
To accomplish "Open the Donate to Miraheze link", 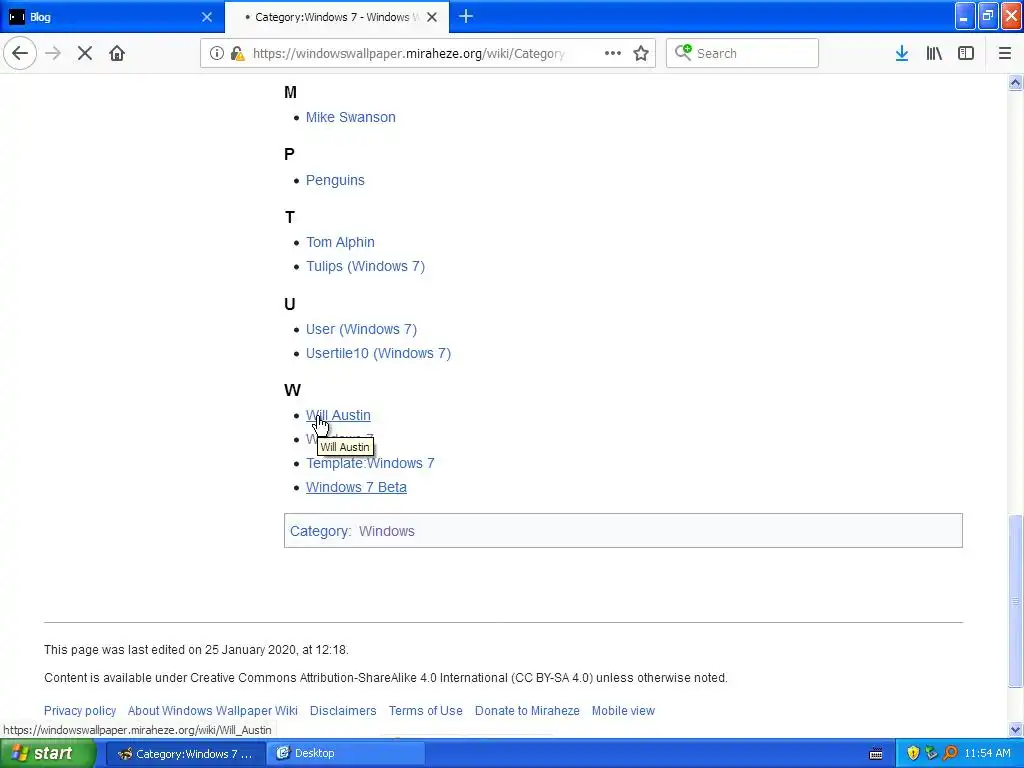I will [x=527, y=711].
